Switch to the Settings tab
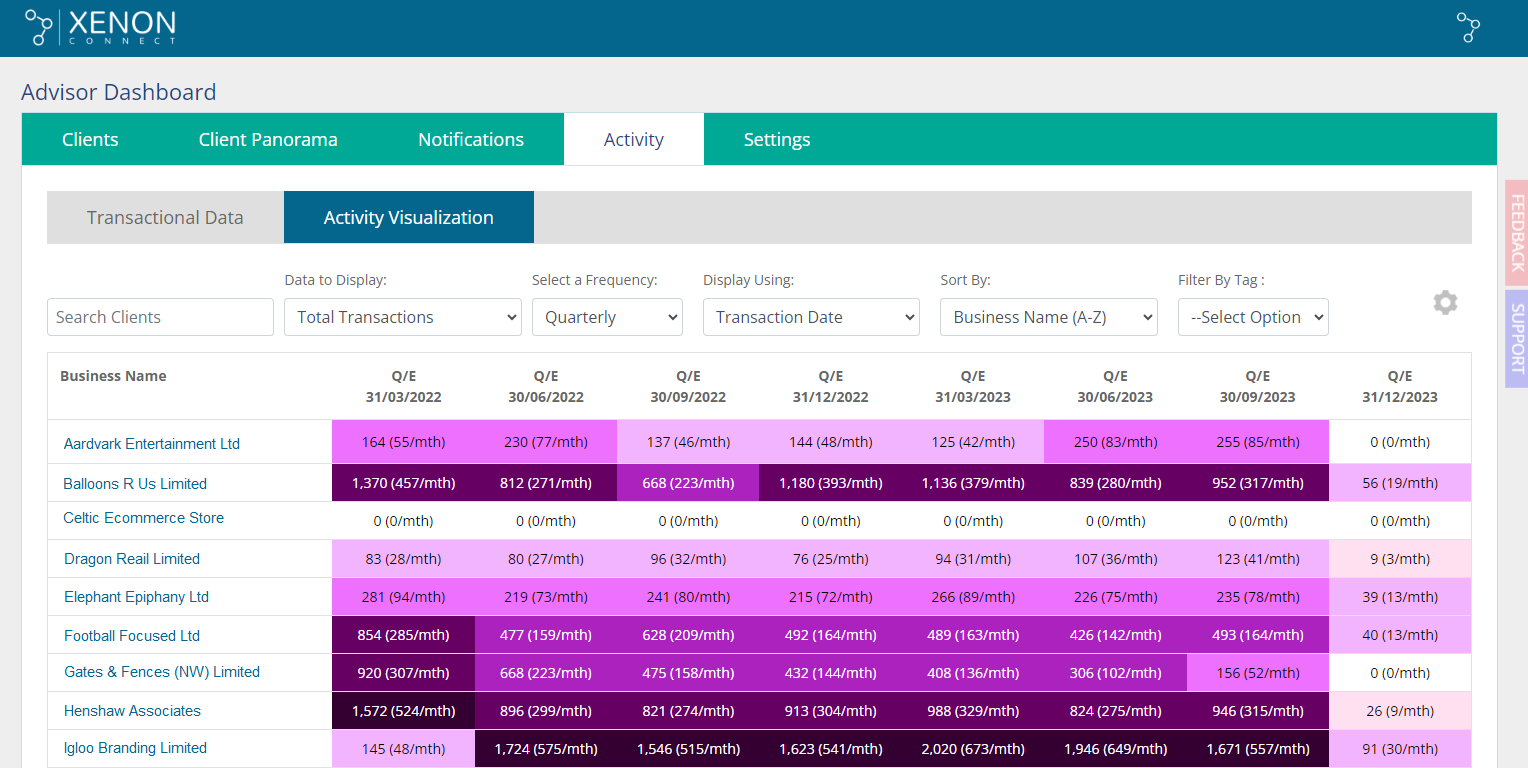The image size is (1528, 768). pos(777,139)
